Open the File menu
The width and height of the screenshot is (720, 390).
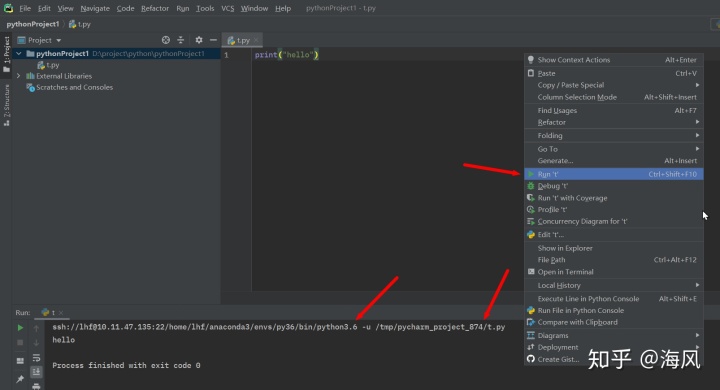click(x=25, y=8)
